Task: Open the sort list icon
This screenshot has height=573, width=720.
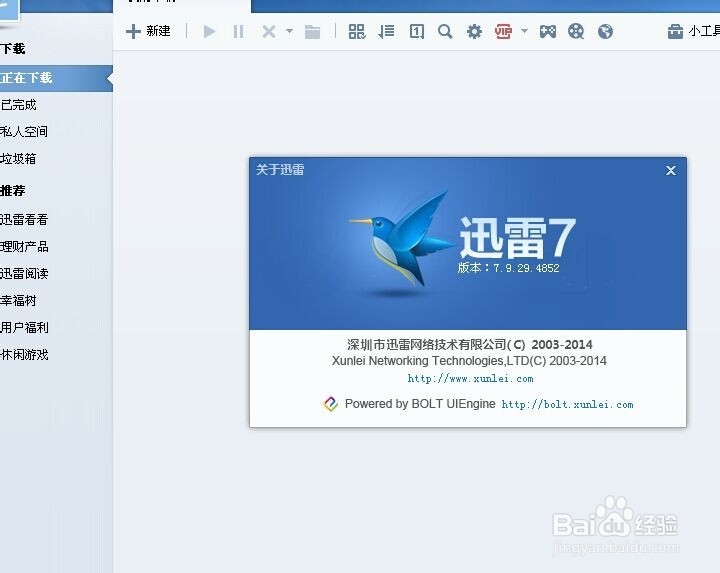Action: [x=386, y=32]
